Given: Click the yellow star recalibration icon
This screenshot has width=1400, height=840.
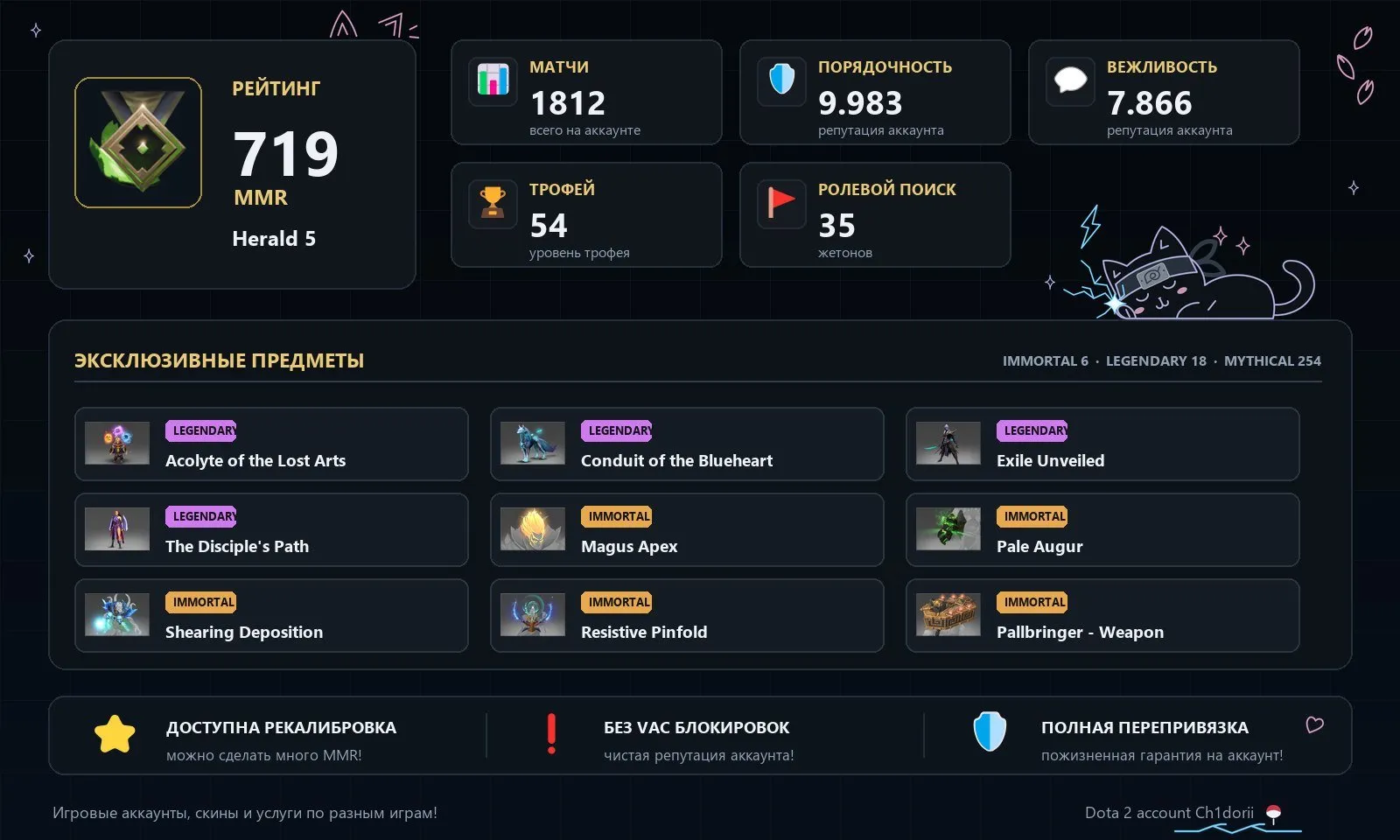Looking at the screenshot, I should click(115, 735).
